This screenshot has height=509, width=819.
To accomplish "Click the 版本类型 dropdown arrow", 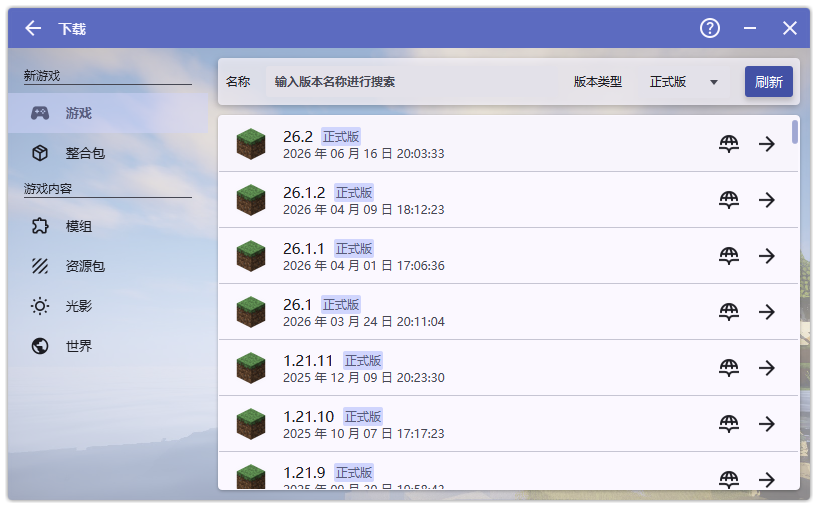I will click(x=714, y=82).
